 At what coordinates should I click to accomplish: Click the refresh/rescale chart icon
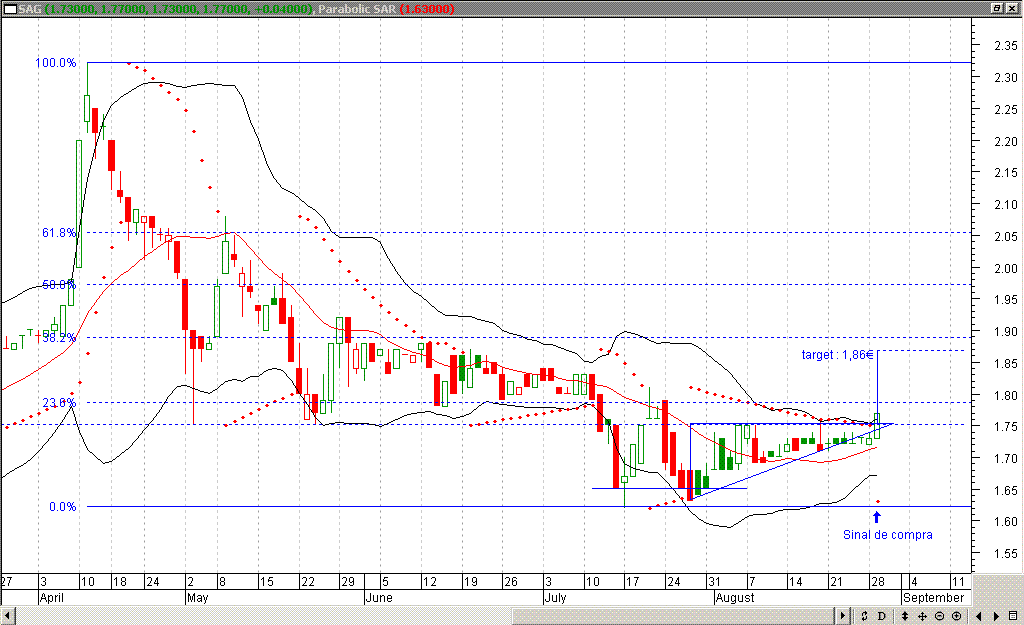(x=864, y=616)
